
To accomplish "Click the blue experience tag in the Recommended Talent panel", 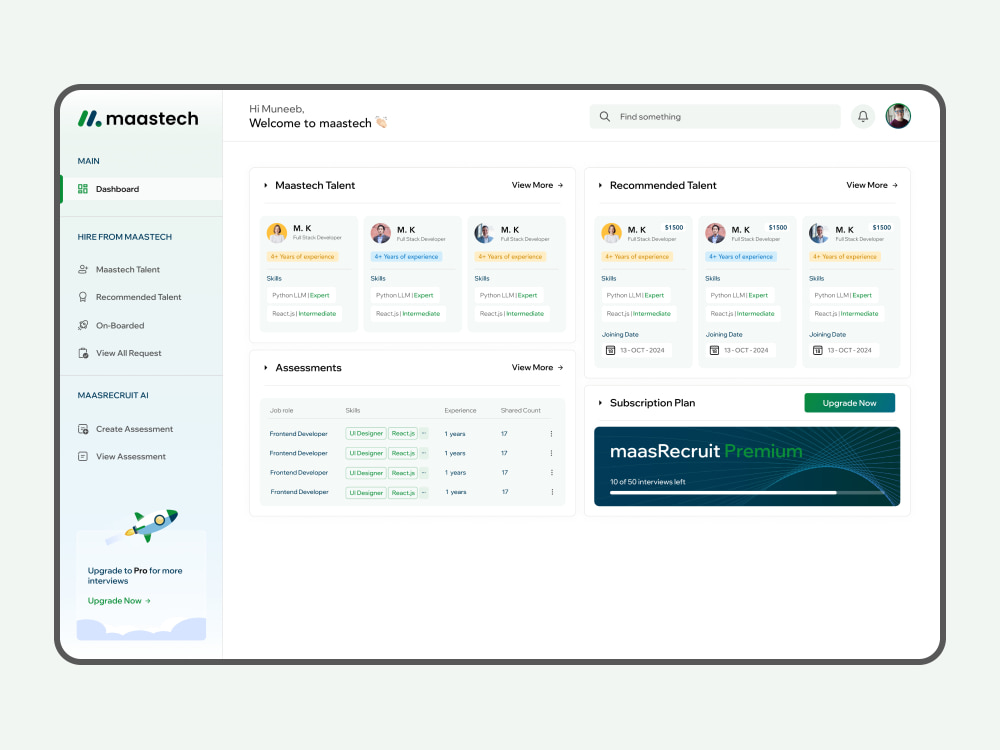I will coord(741,256).
